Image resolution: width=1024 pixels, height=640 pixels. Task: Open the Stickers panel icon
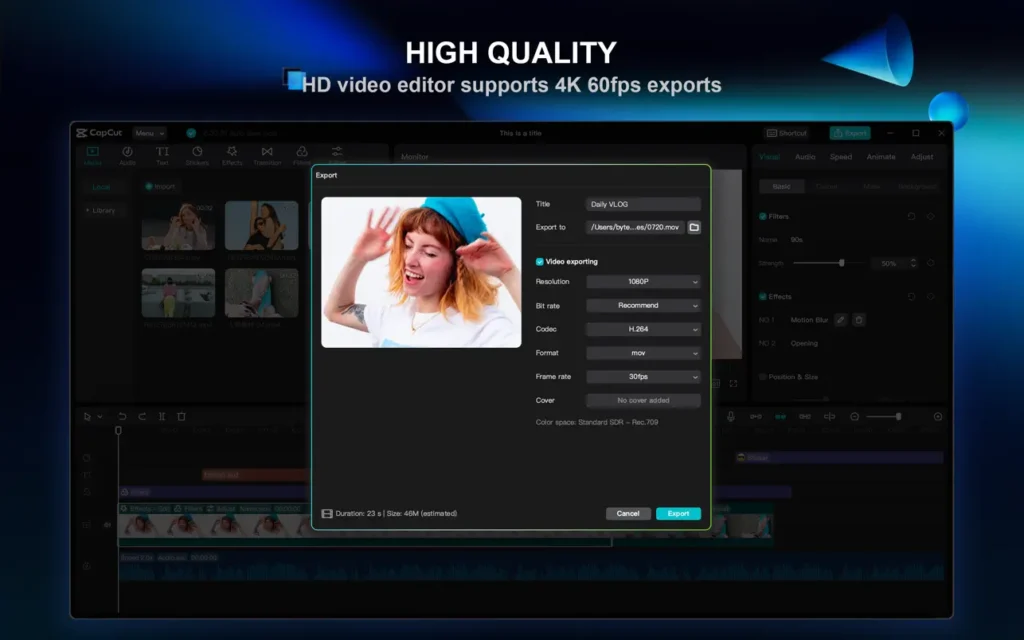click(197, 152)
